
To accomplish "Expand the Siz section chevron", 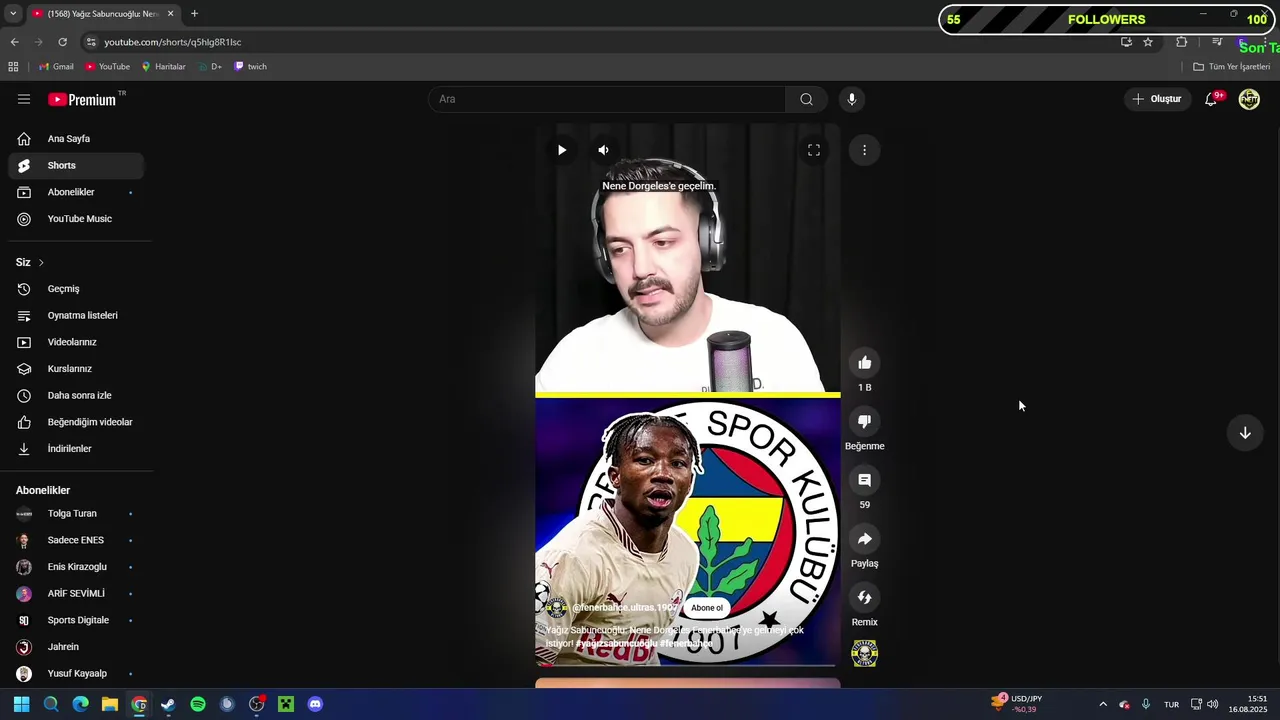I will click(x=41, y=263).
